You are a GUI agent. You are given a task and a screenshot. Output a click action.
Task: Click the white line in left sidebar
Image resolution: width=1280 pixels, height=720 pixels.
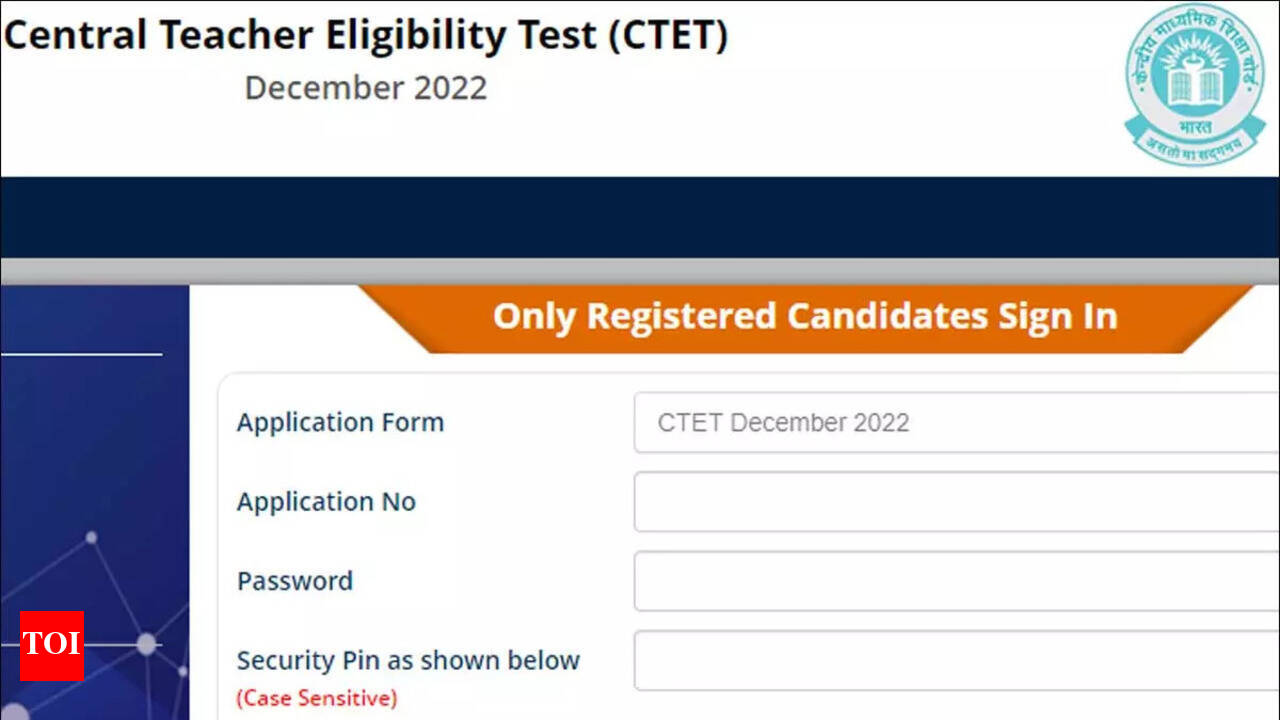pos(80,354)
